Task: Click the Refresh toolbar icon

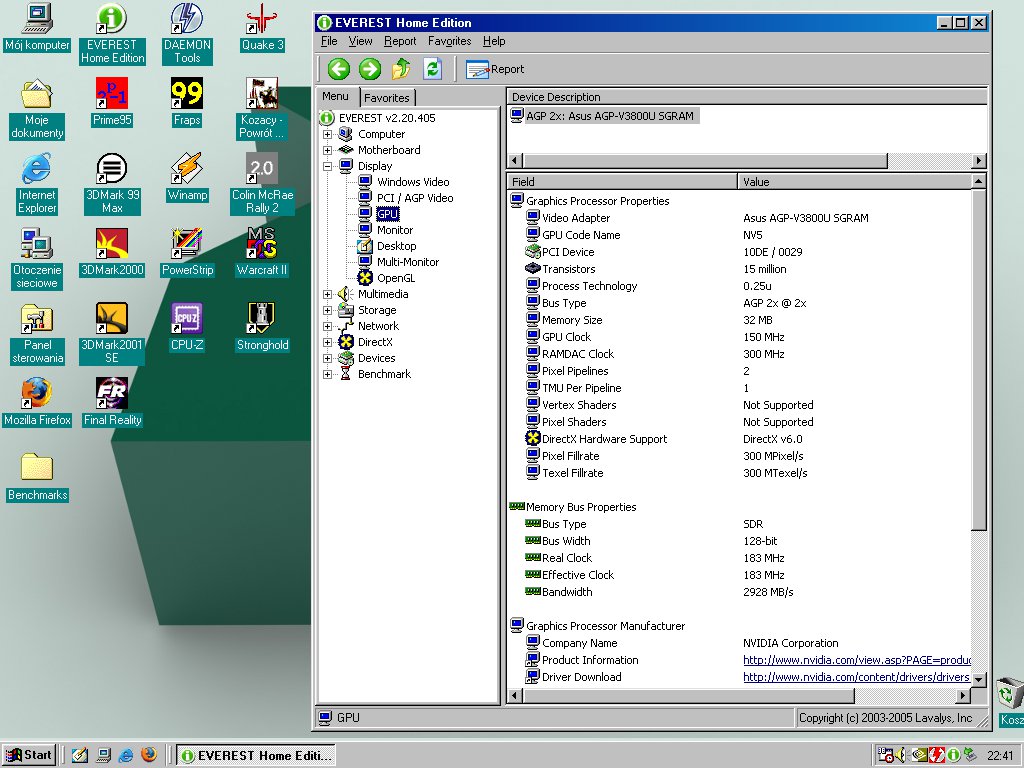Action: click(432, 69)
